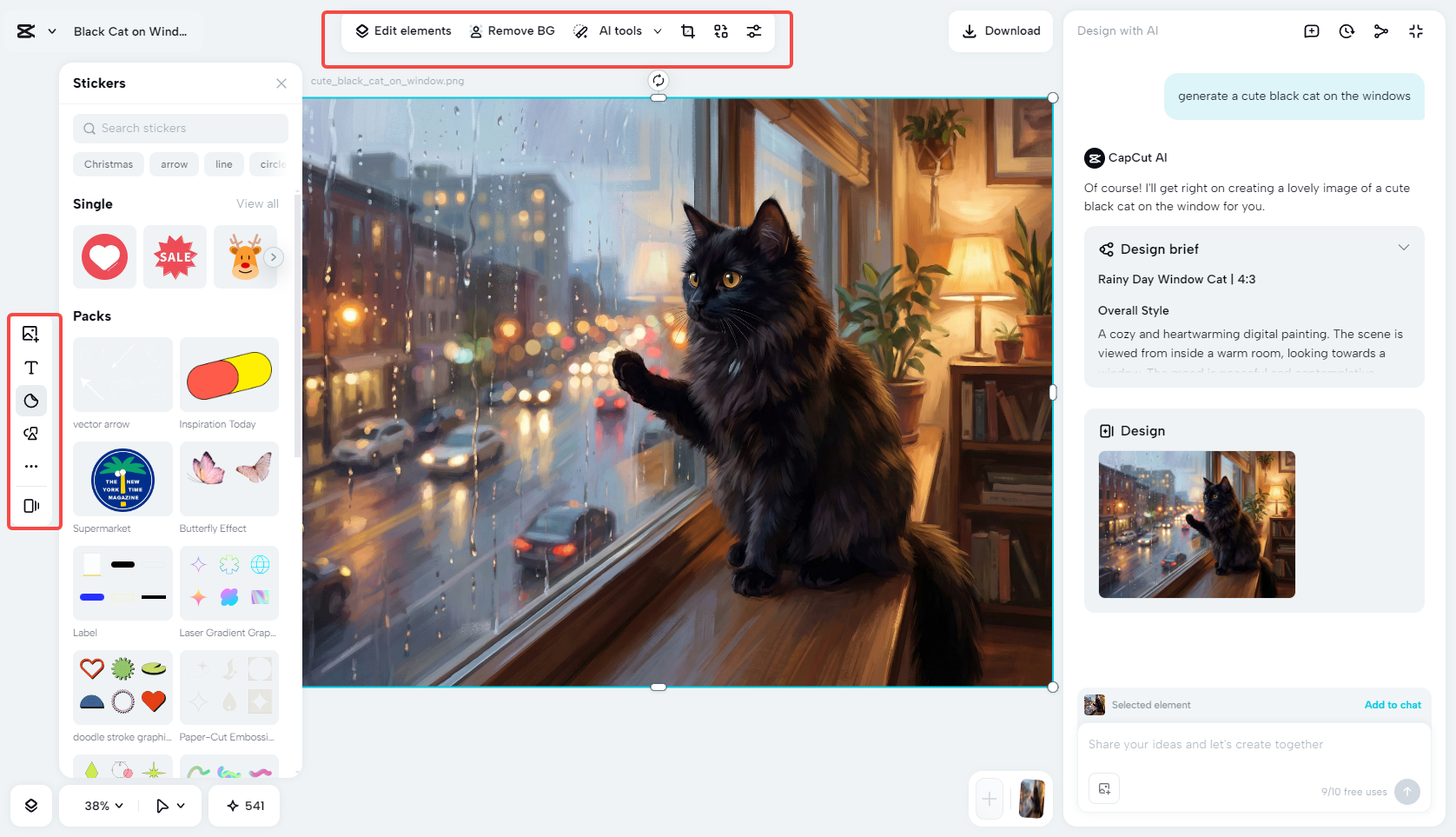Open the doodle stroke graphics pack

(122, 688)
